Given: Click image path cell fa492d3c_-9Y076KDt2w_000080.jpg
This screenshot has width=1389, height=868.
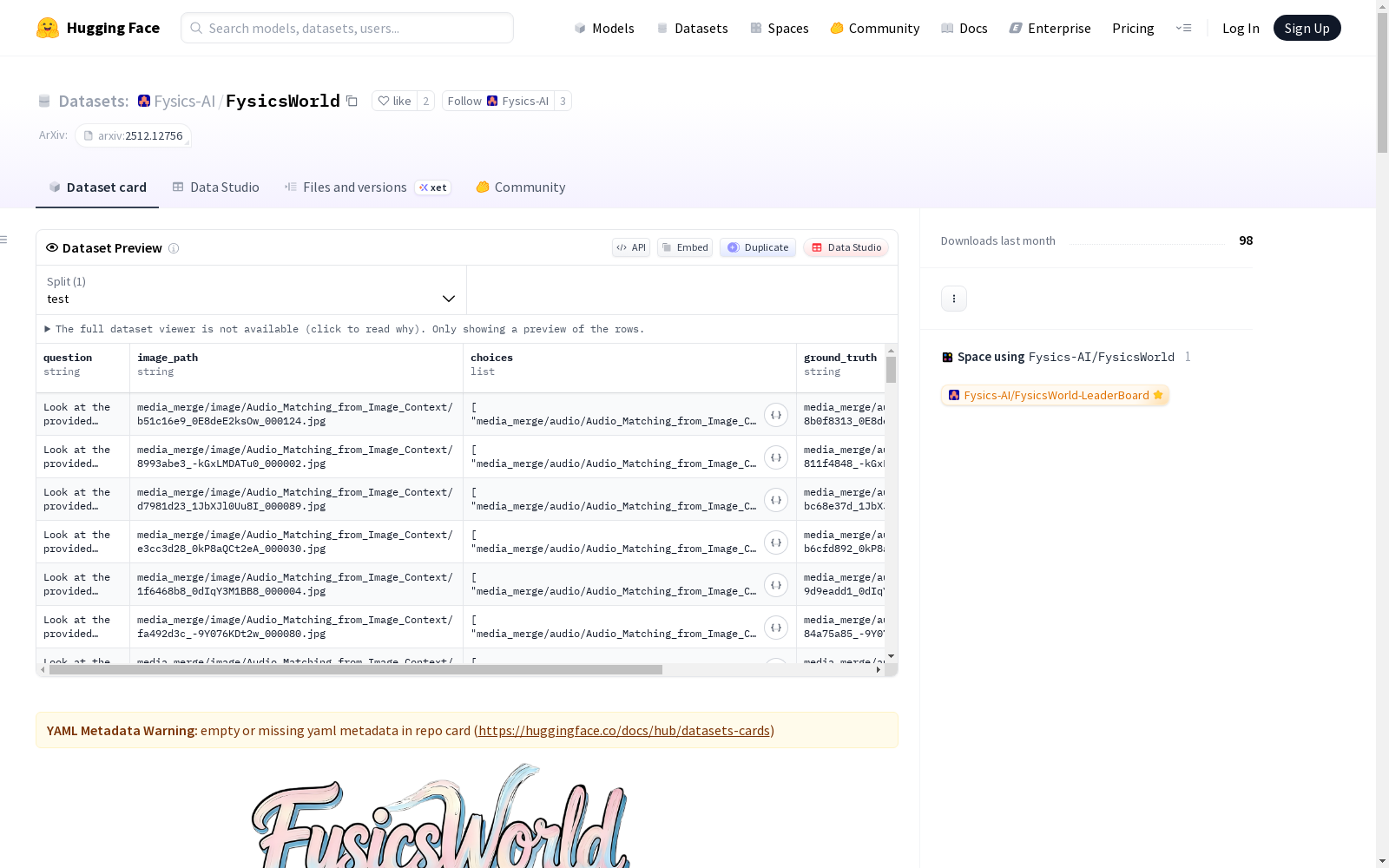Looking at the screenshot, I should (297, 628).
